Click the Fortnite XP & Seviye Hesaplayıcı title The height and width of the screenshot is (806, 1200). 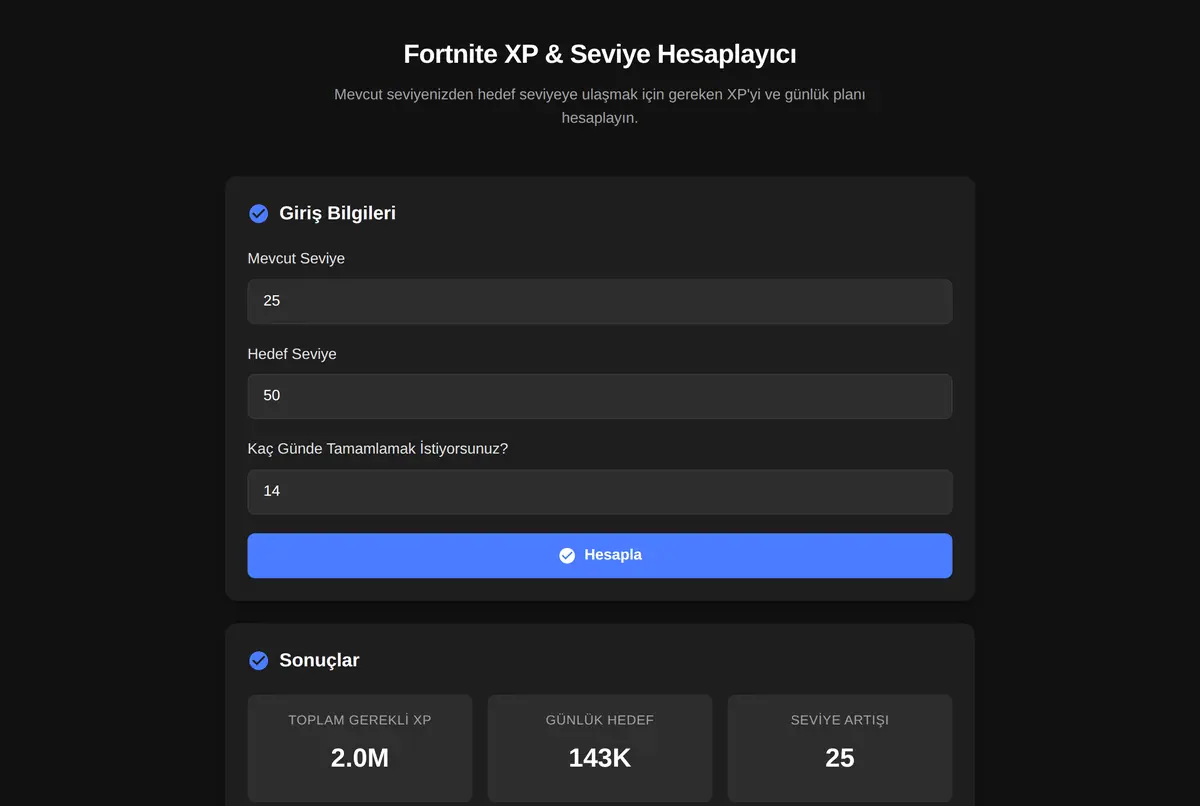point(600,54)
